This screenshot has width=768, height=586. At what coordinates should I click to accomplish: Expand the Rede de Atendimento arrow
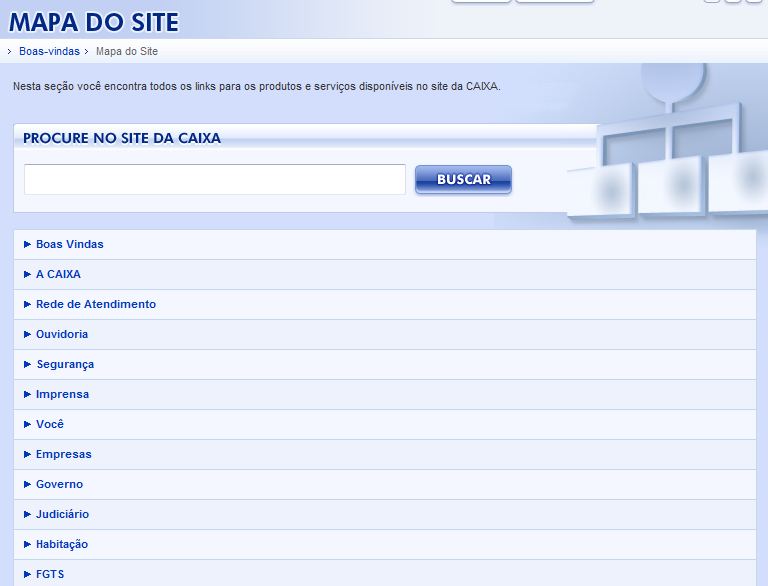tap(27, 304)
